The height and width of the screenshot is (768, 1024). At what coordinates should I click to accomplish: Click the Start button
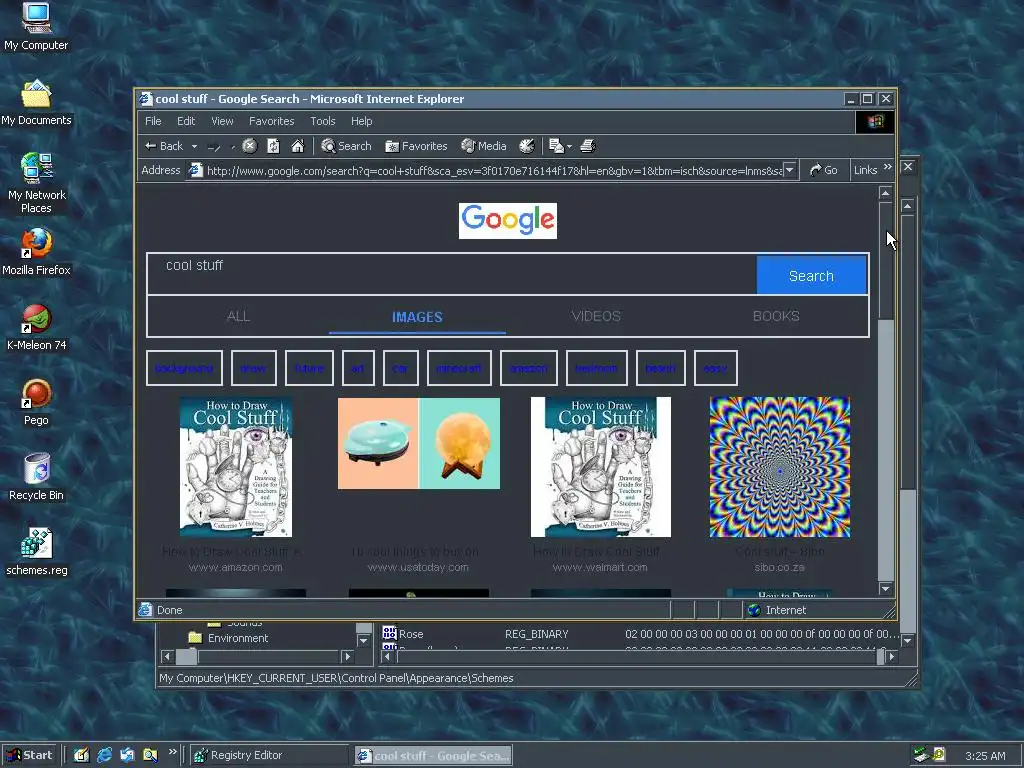pos(30,755)
